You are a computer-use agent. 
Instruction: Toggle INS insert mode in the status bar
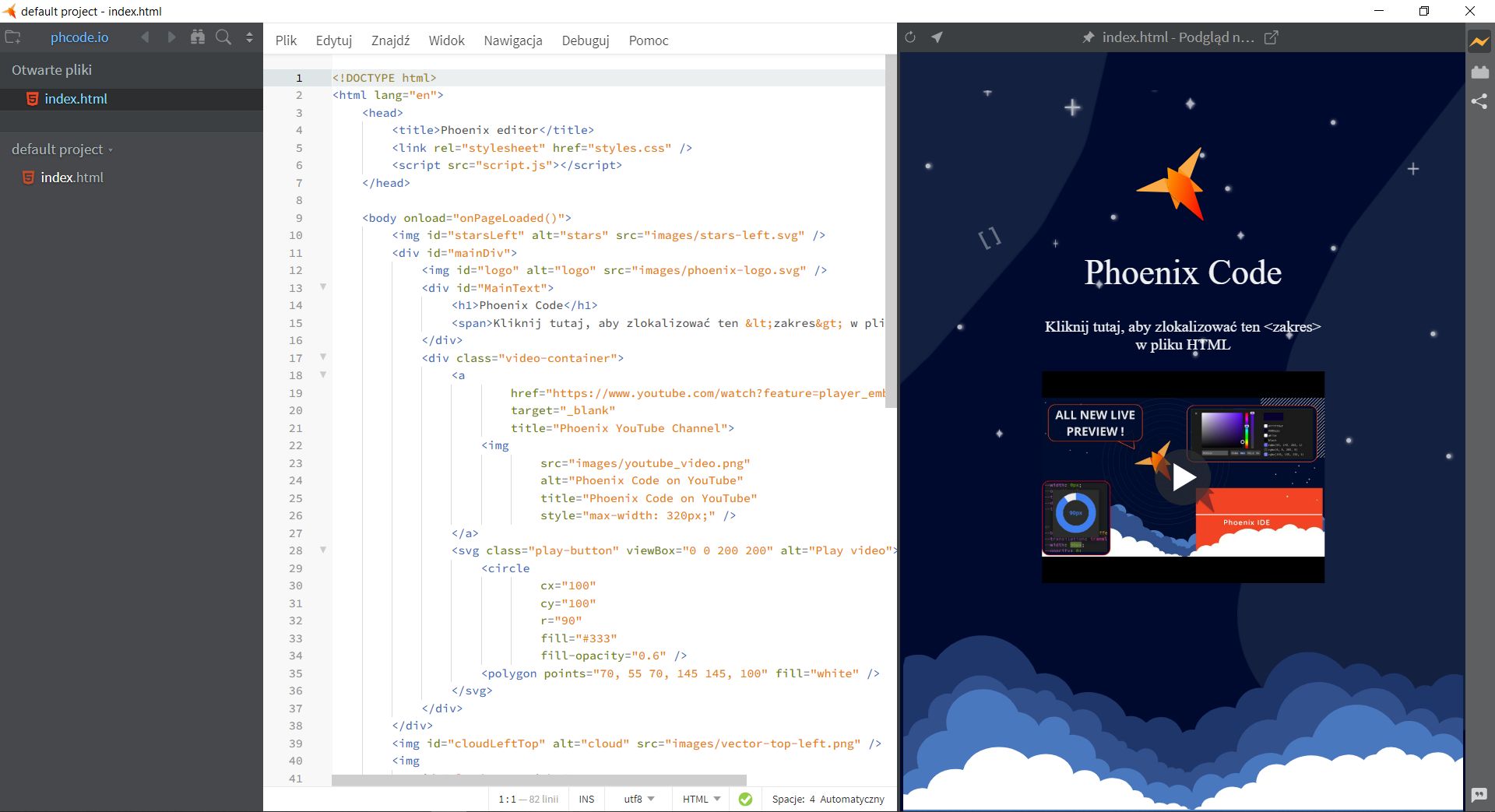(586, 800)
